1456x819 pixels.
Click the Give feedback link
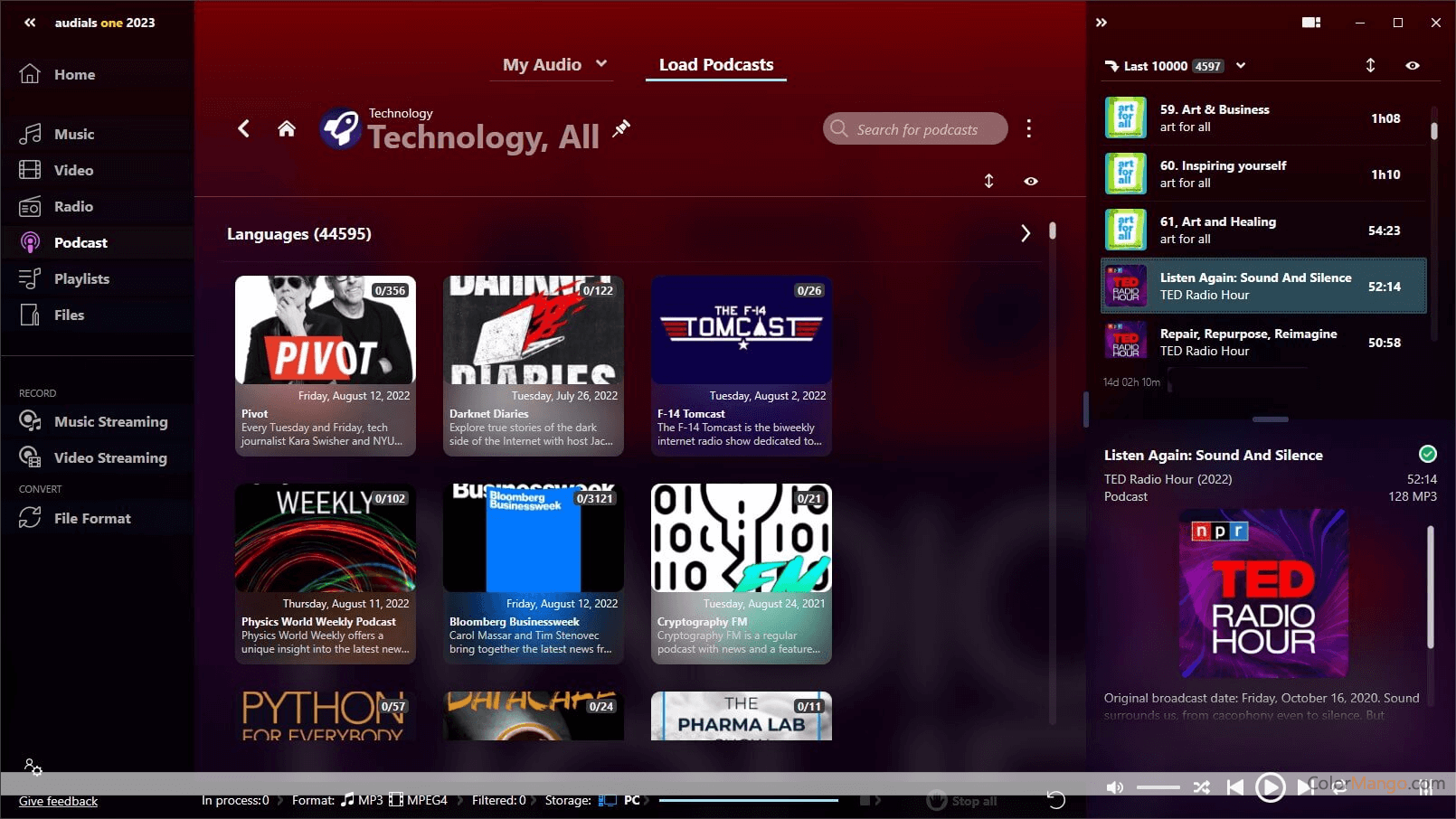pos(58,801)
